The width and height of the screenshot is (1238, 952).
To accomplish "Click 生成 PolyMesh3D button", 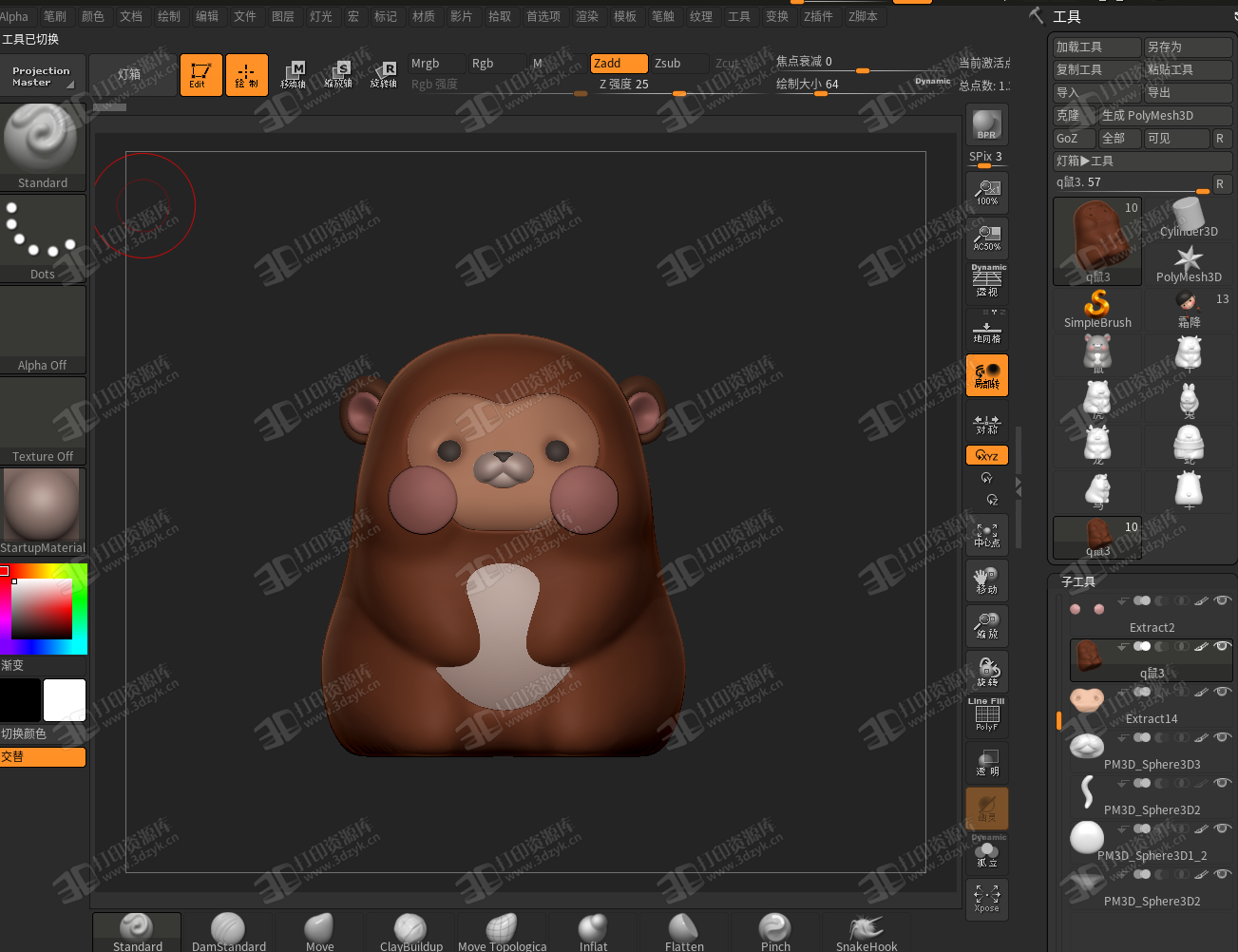I will click(1166, 115).
